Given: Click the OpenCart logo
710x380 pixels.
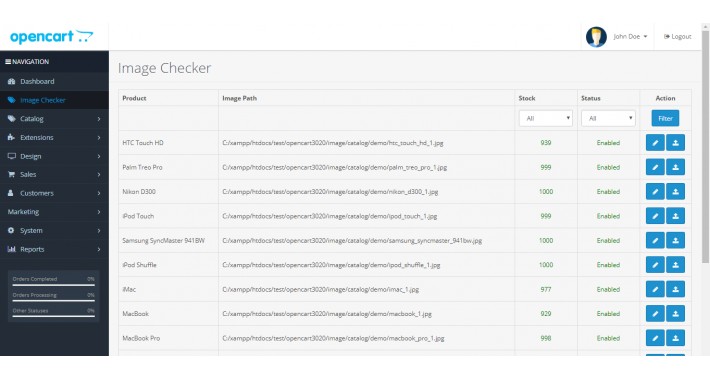Looking at the screenshot, I should click(x=51, y=36).
